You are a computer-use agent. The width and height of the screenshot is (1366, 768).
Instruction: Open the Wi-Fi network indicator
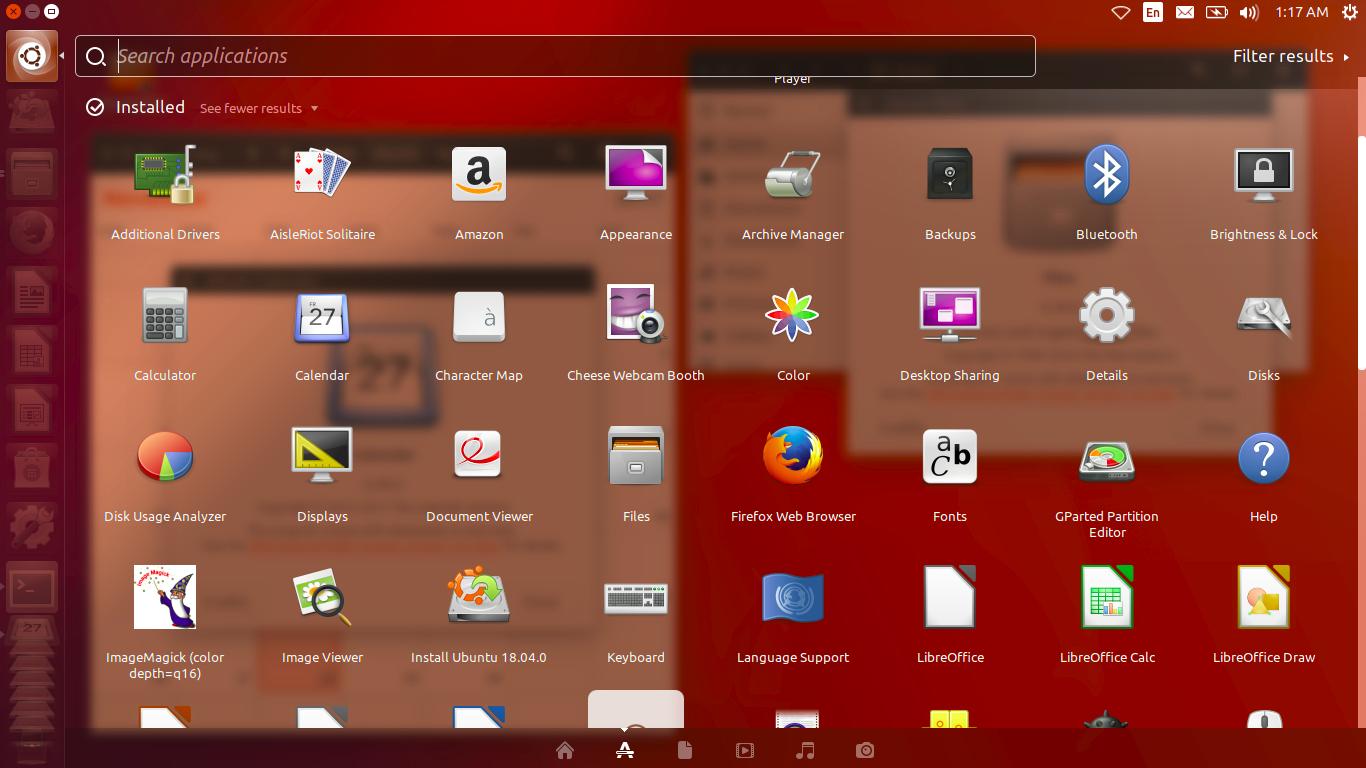tap(1121, 12)
